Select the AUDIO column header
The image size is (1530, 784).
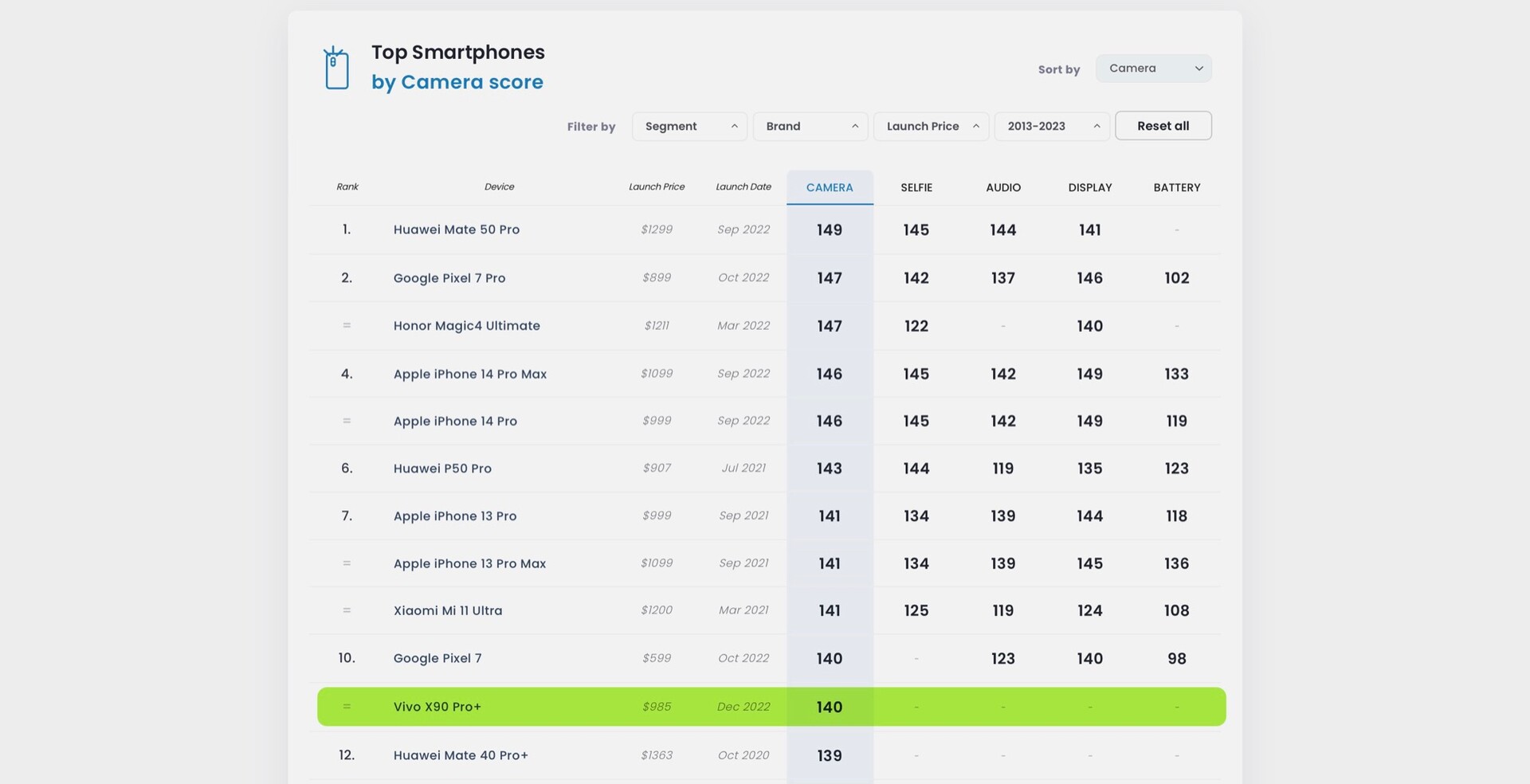tap(1003, 187)
